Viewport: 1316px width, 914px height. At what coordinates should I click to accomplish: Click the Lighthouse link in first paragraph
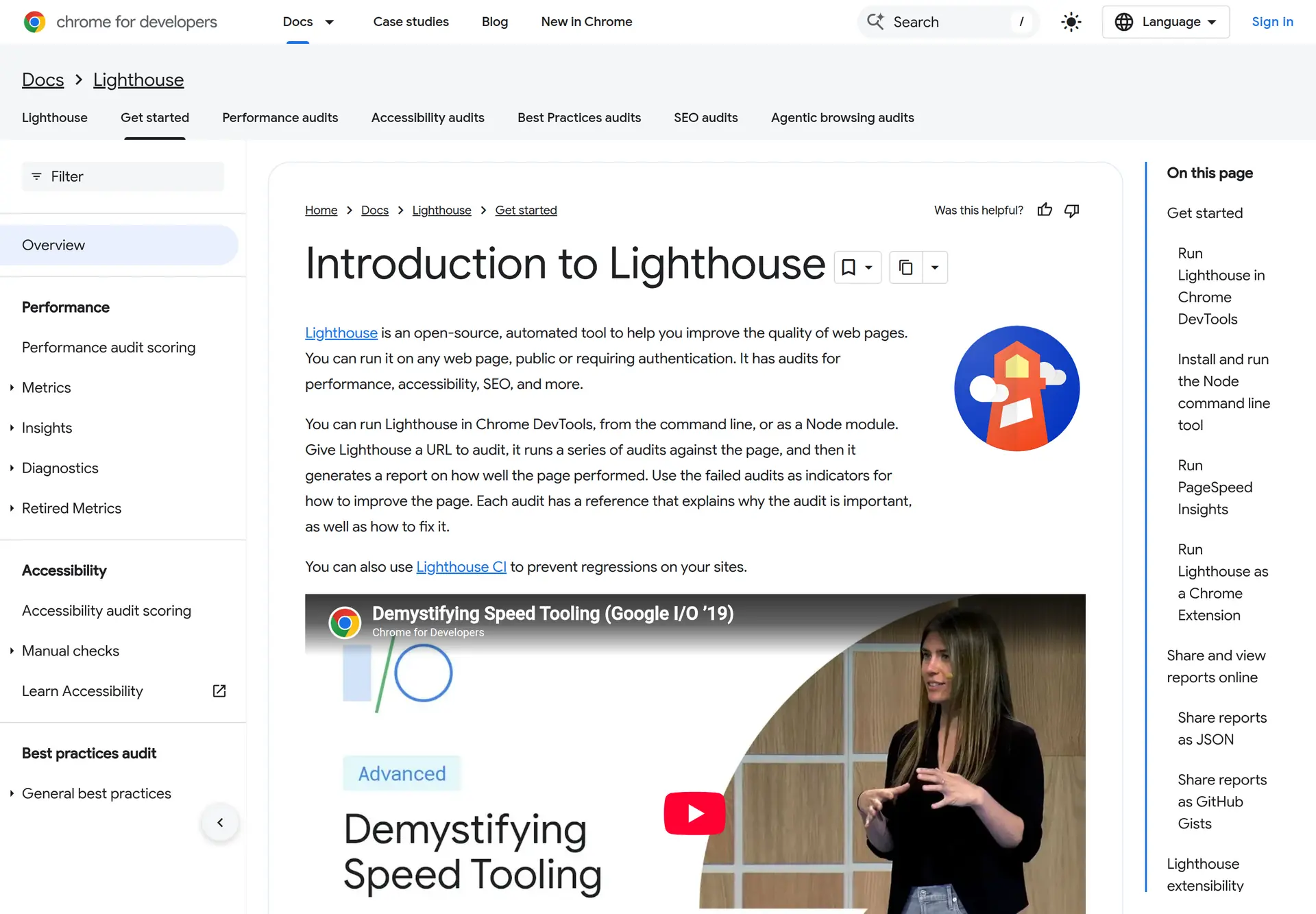(341, 333)
